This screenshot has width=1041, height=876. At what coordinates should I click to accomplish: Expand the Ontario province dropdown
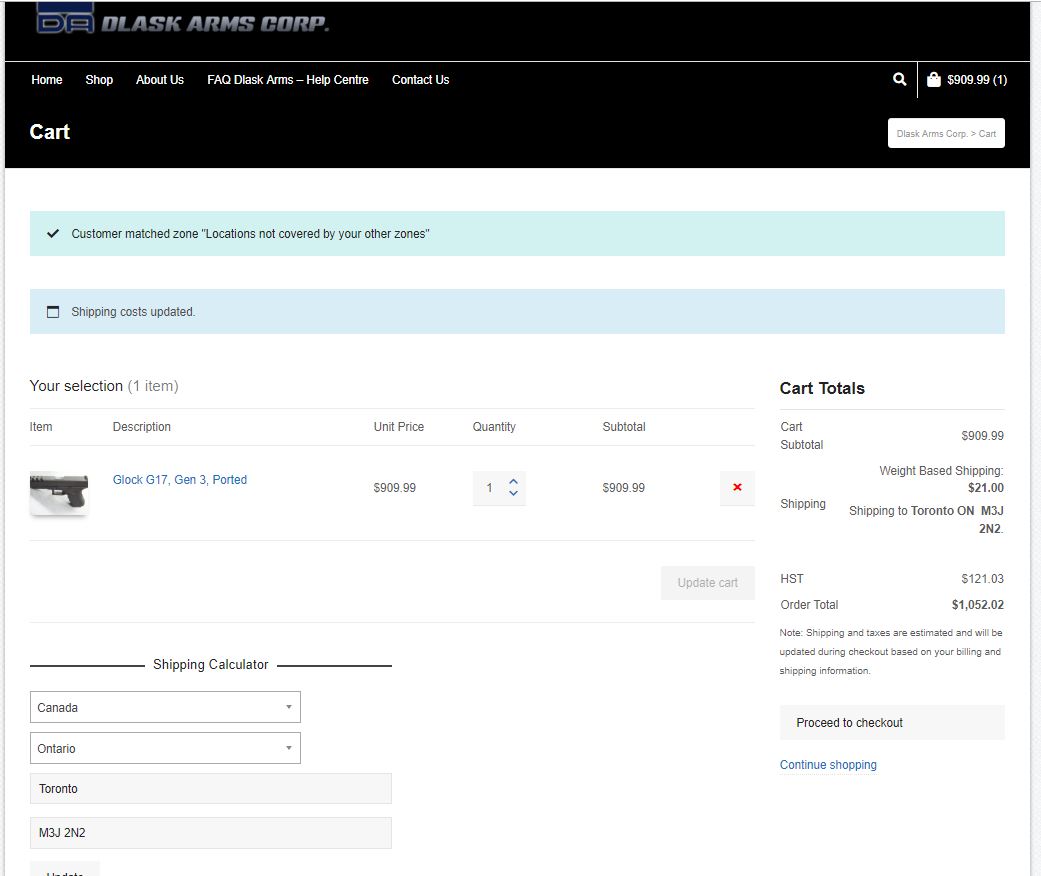[165, 748]
